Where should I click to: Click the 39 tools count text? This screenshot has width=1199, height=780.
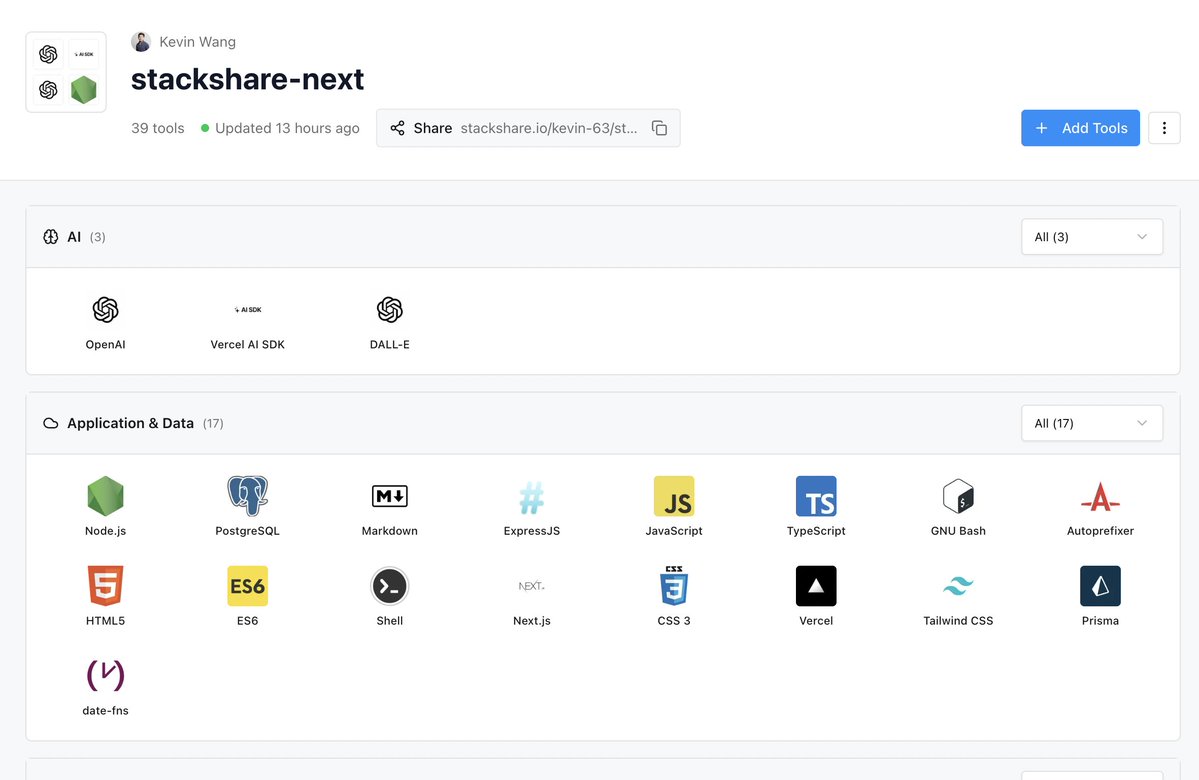(x=158, y=128)
